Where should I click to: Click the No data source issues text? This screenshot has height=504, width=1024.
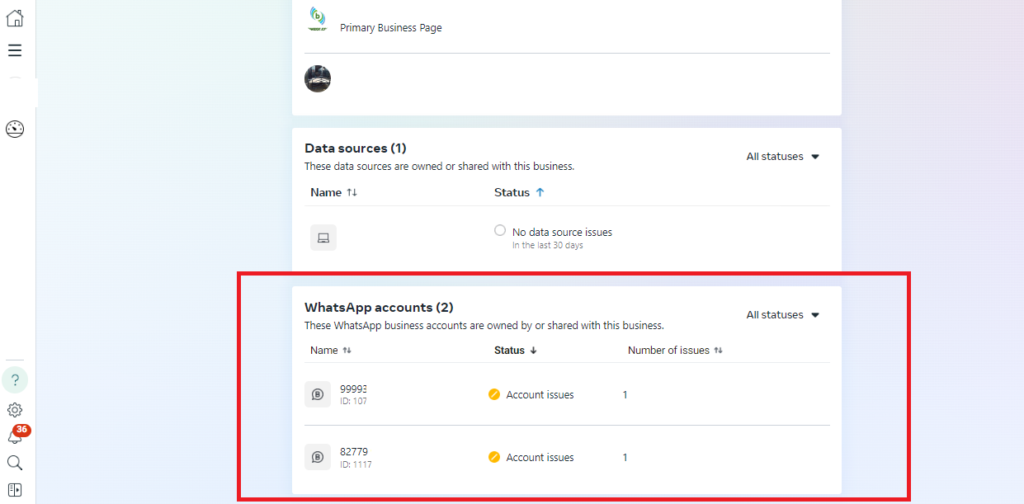tap(562, 232)
